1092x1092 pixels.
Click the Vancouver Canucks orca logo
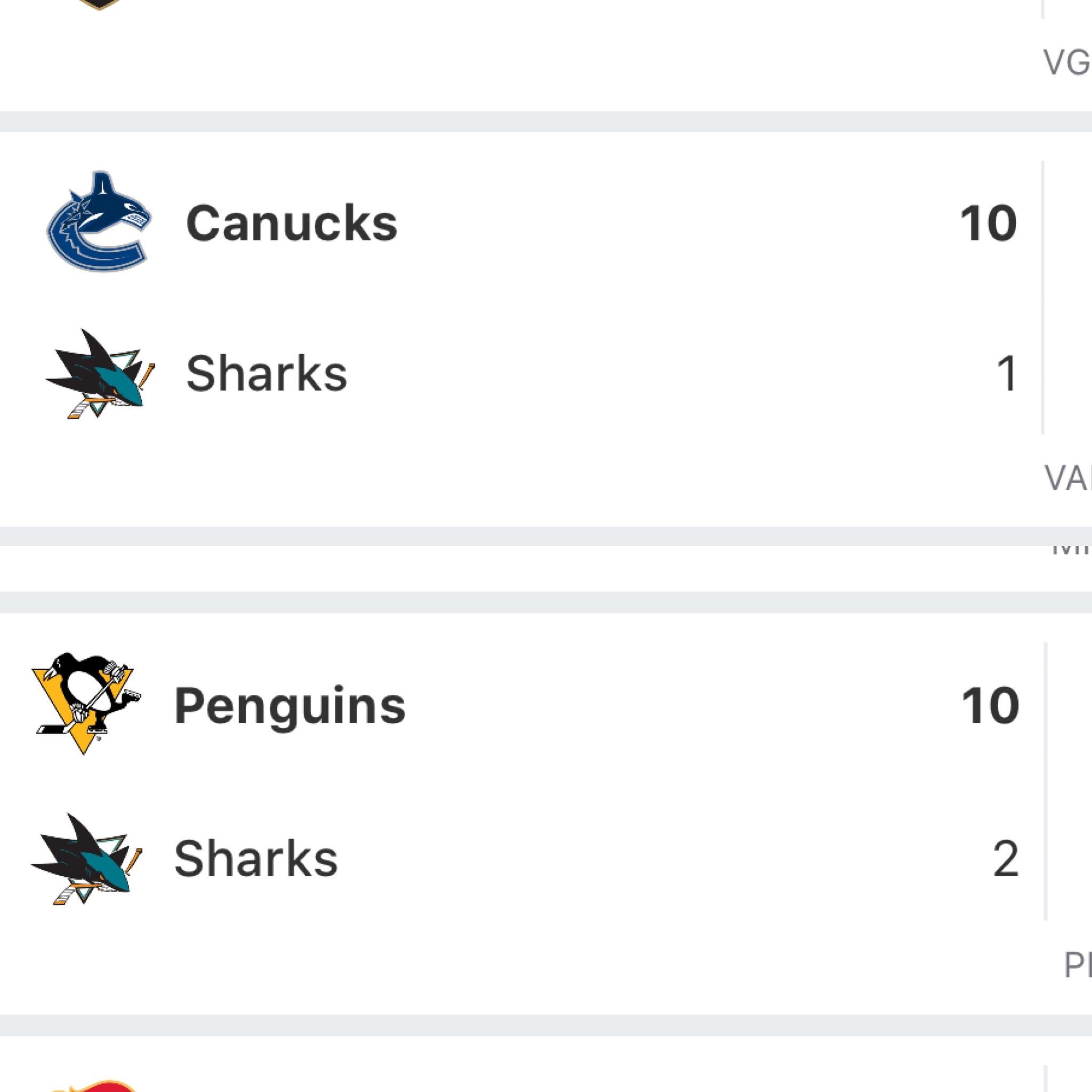(99, 222)
